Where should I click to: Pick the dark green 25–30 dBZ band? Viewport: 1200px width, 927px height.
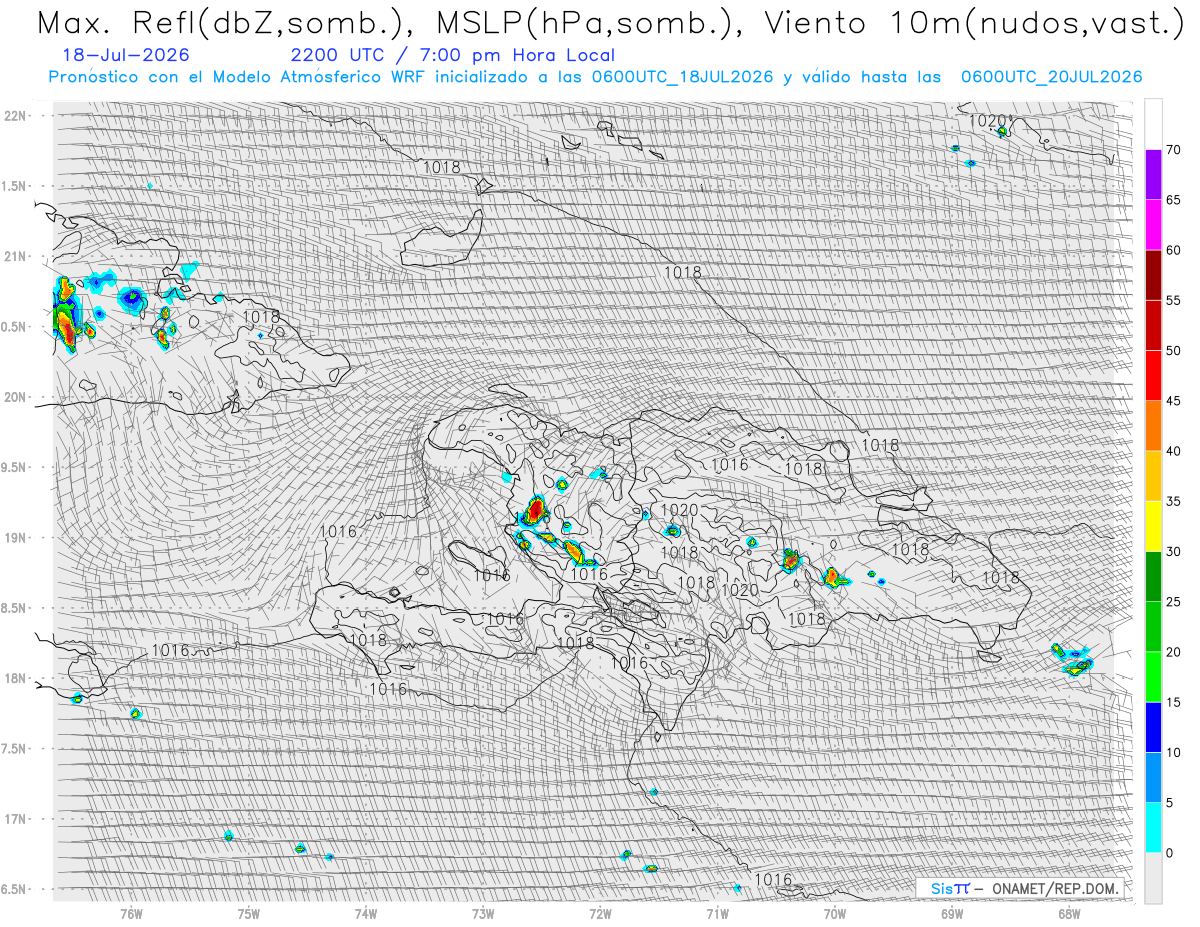coord(1153,577)
